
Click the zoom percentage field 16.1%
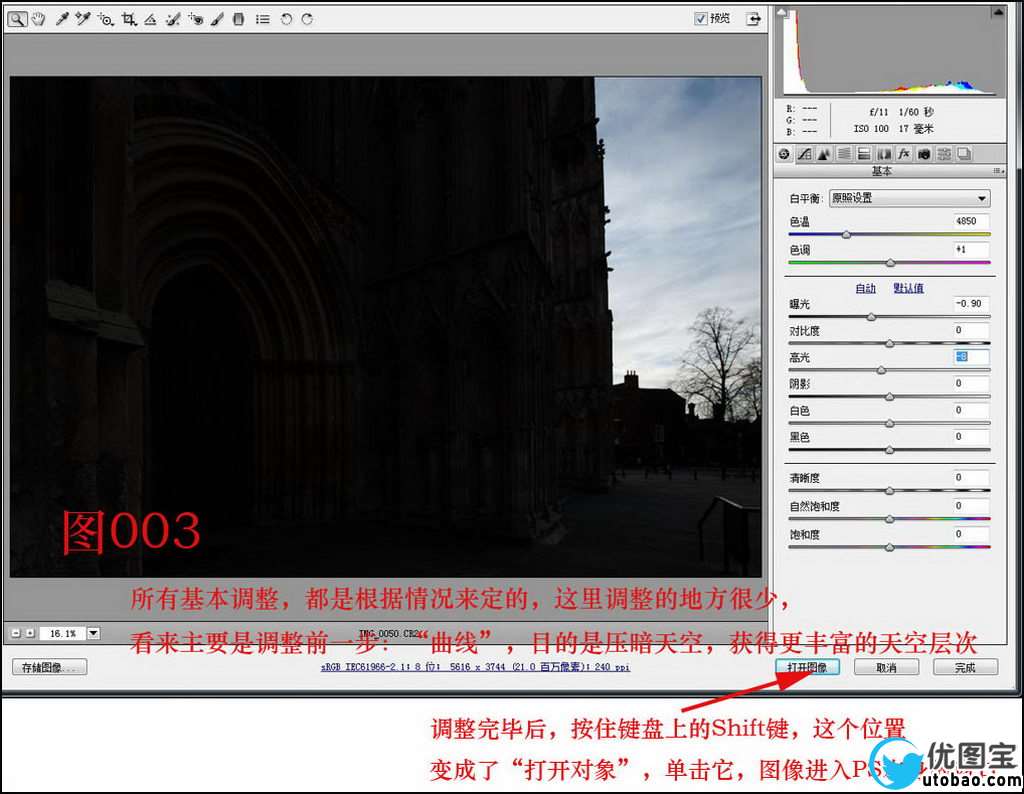(x=63, y=633)
